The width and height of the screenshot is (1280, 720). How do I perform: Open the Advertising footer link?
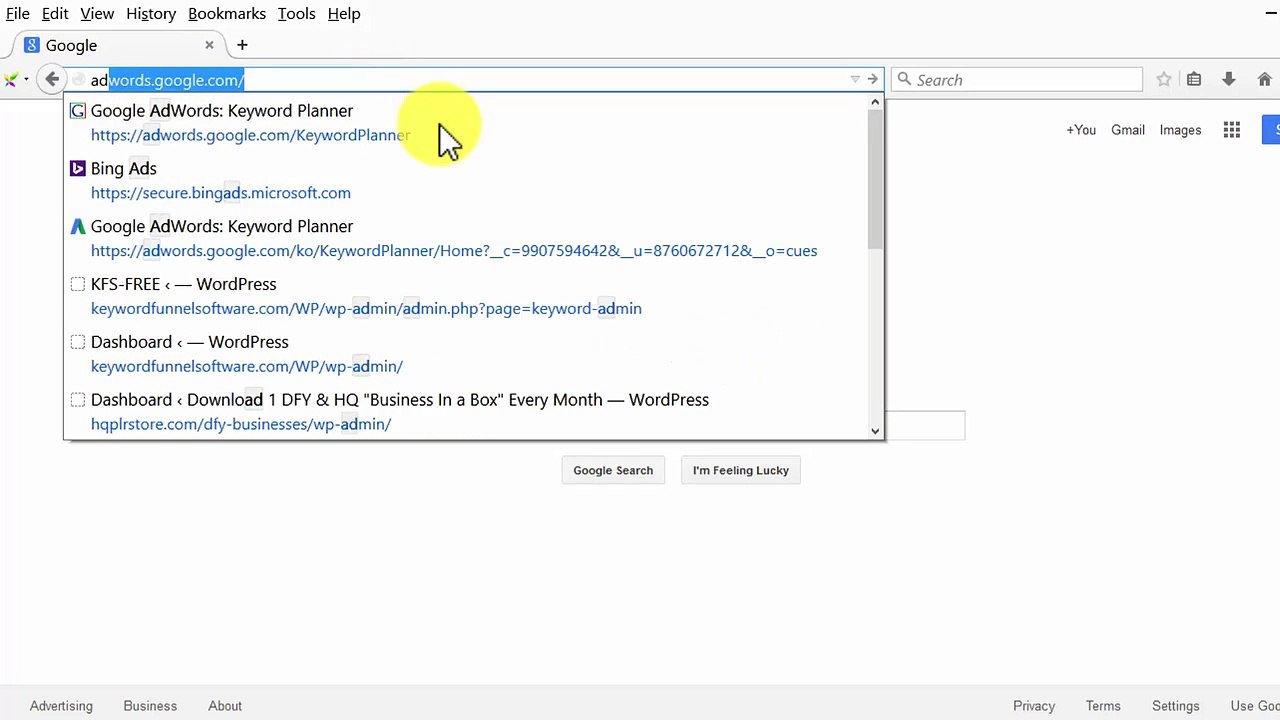coord(61,706)
